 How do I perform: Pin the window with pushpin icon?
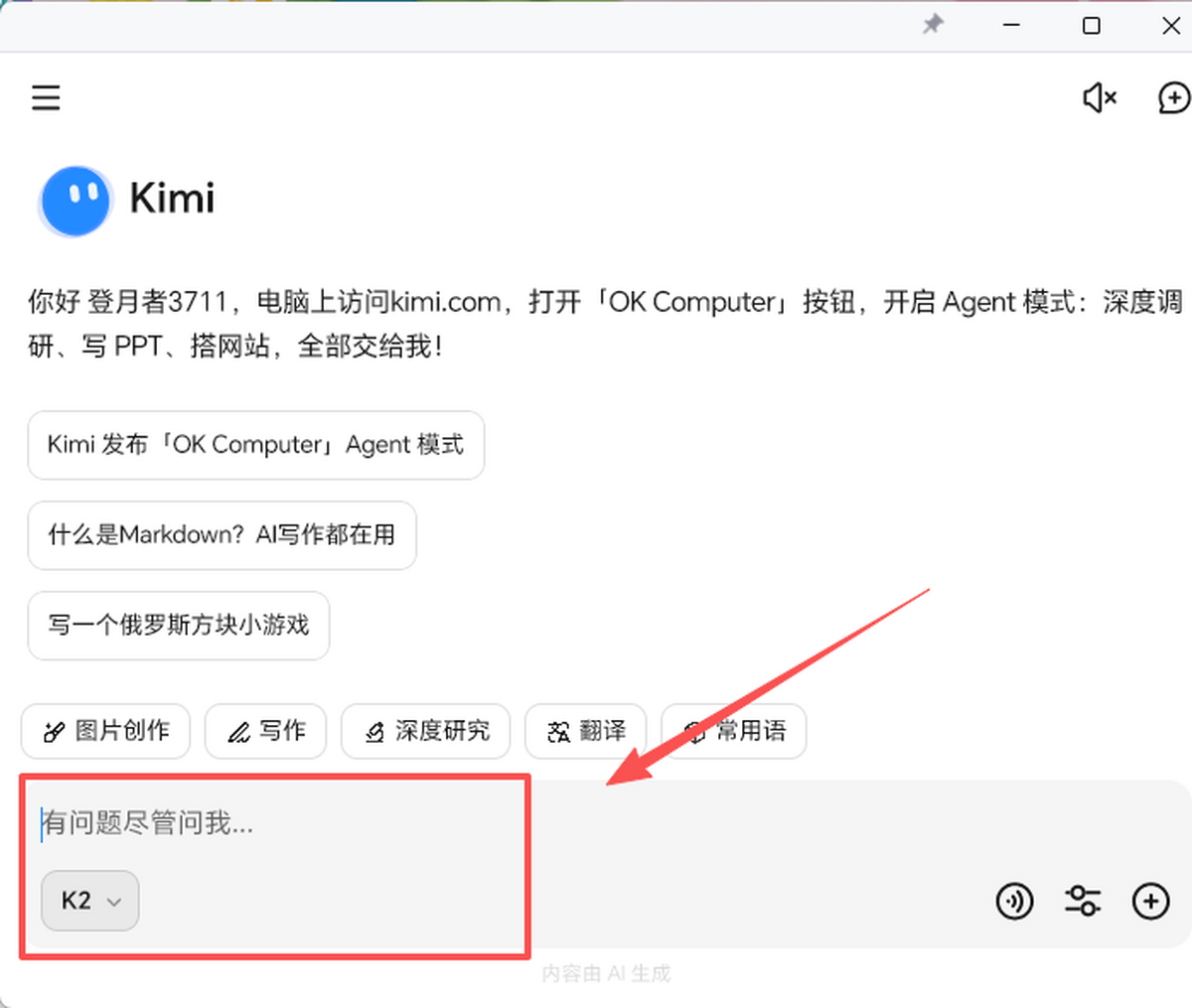tap(933, 25)
